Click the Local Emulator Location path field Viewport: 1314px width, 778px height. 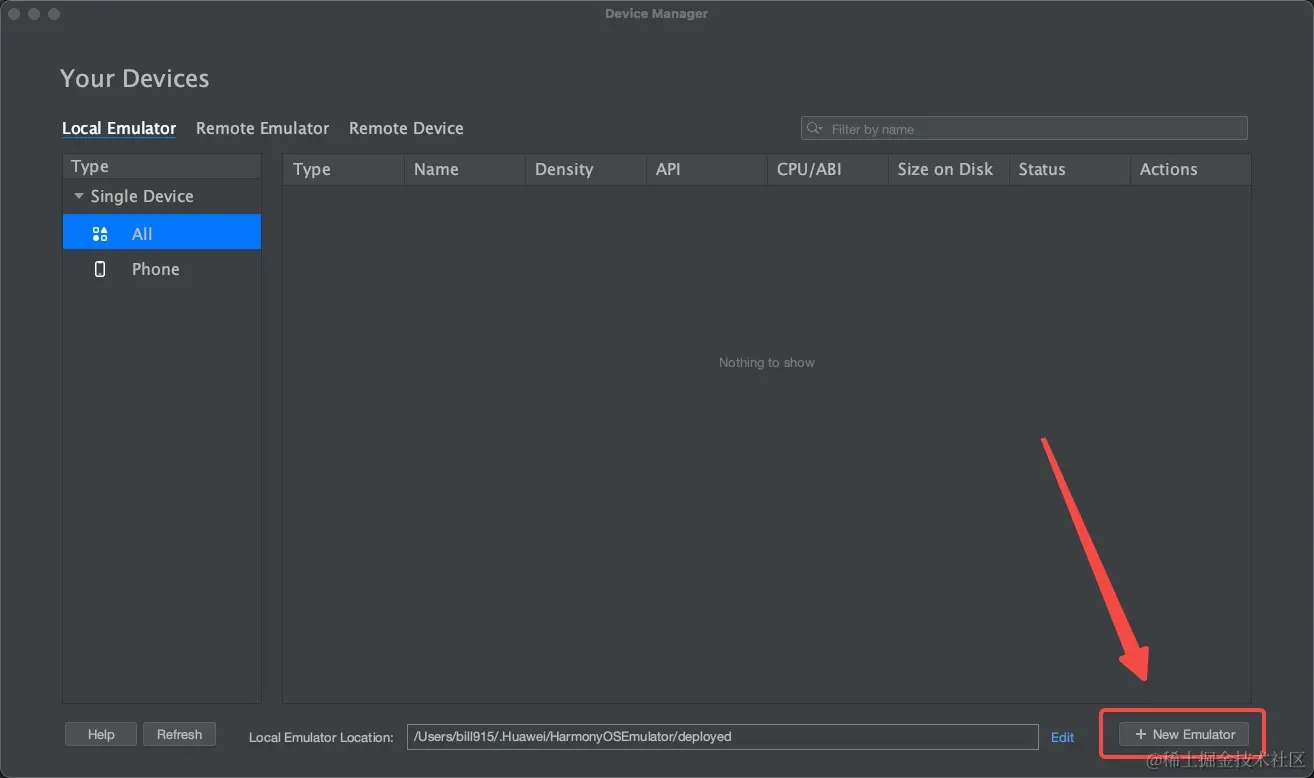722,737
